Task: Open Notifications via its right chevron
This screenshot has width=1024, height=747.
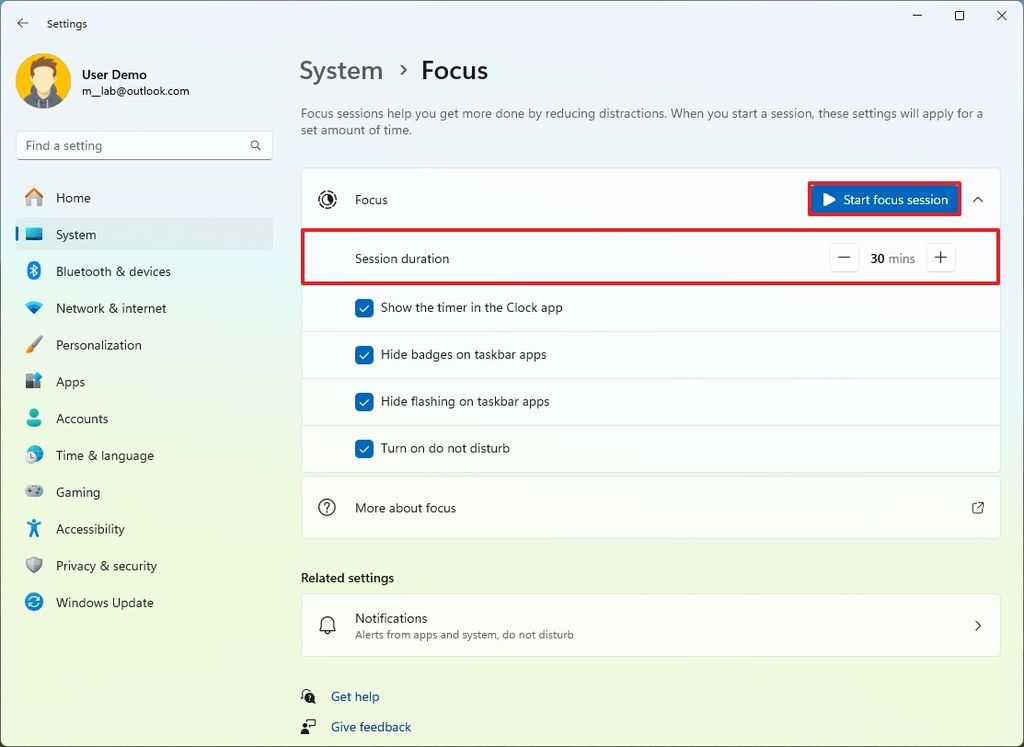Action: tap(977, 625)
